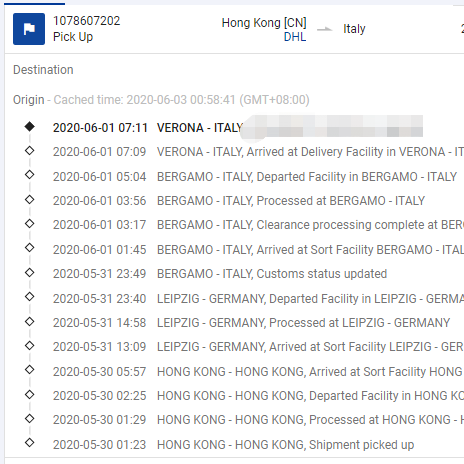Click tracking number 1078607202
Image resolution: width=464 pixels, height=464 pixels.
tap(86, 21)
